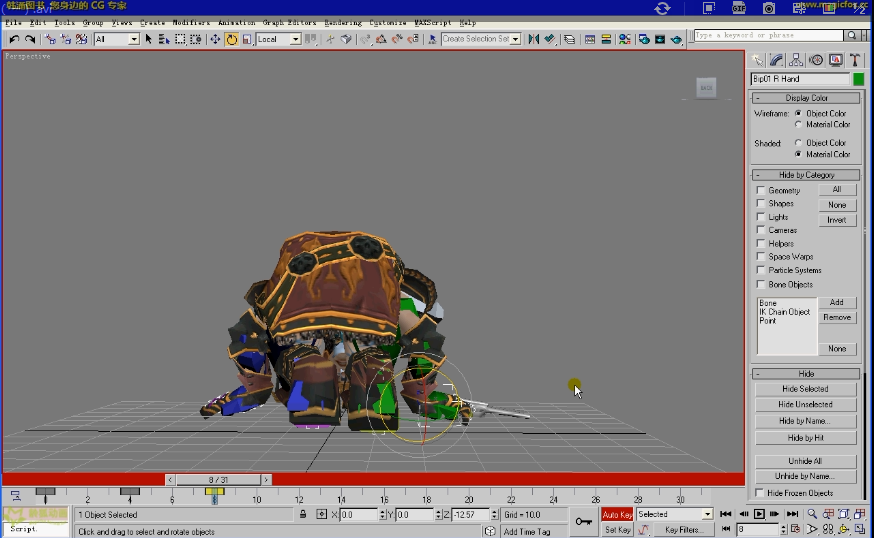Click the Unhide All button
The width and height of the screenshot is (874, 538).
coord(805,461)
